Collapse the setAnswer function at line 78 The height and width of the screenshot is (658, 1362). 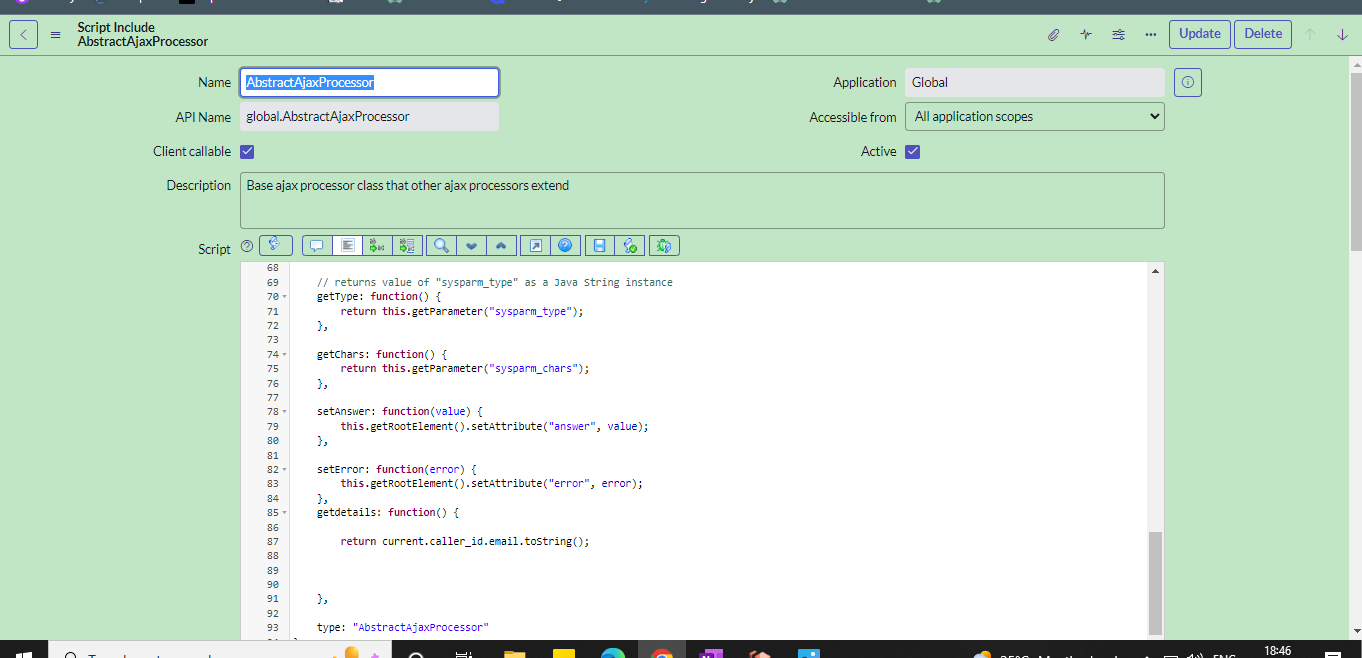[285, 412]
